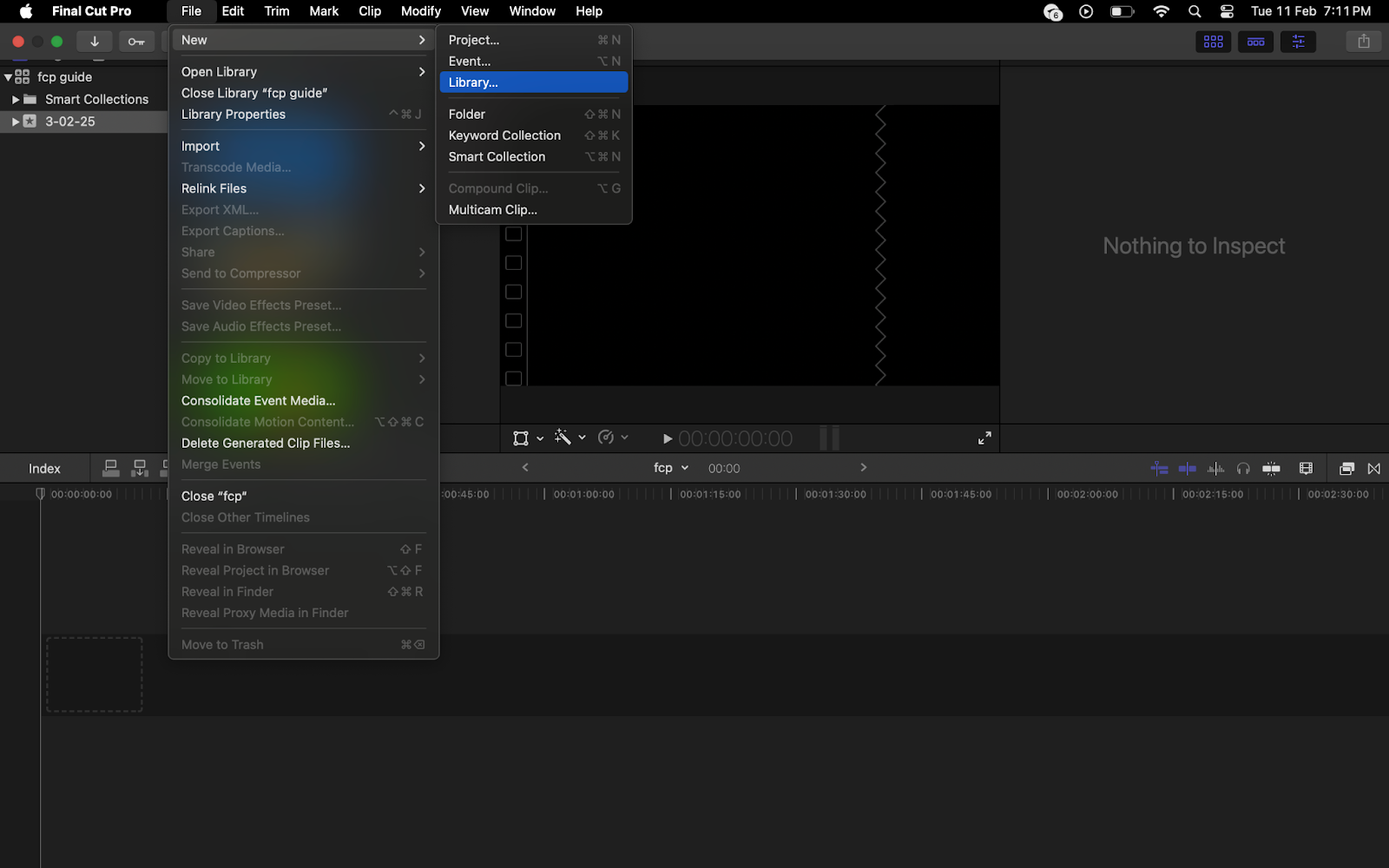The height and width of the screenshot is (868, 1389).
Task: Toggle audio skimming waveform icon
Action: (1215, 469)
